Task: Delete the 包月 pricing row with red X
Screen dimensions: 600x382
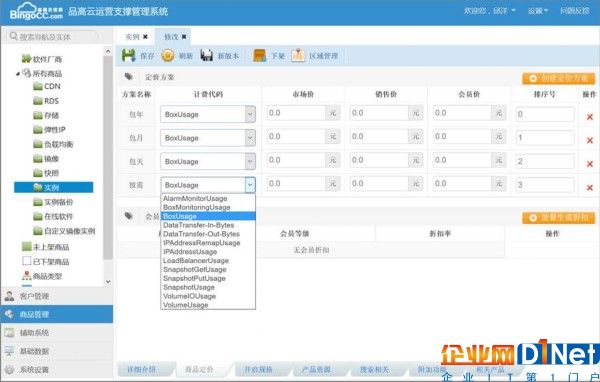Action: point(590,140)
